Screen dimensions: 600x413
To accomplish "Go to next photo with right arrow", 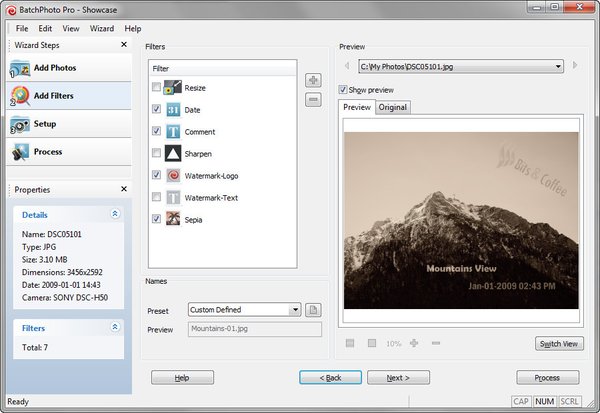I will pos(575,67).
